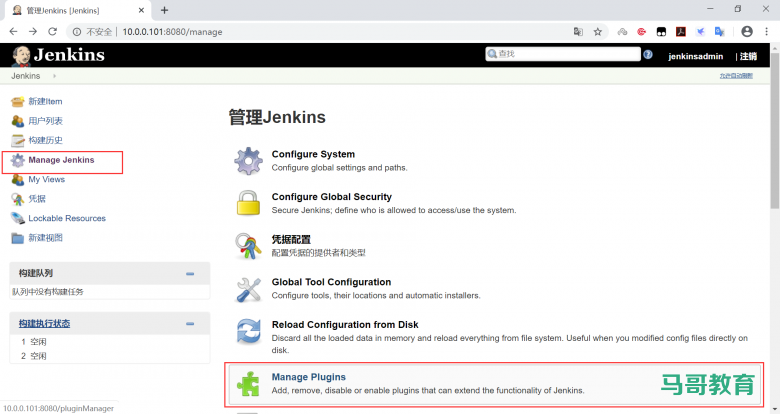This screenshot has width=780, height=414.
Task: Collapse the 构建队列 panel
Action: 190,274
